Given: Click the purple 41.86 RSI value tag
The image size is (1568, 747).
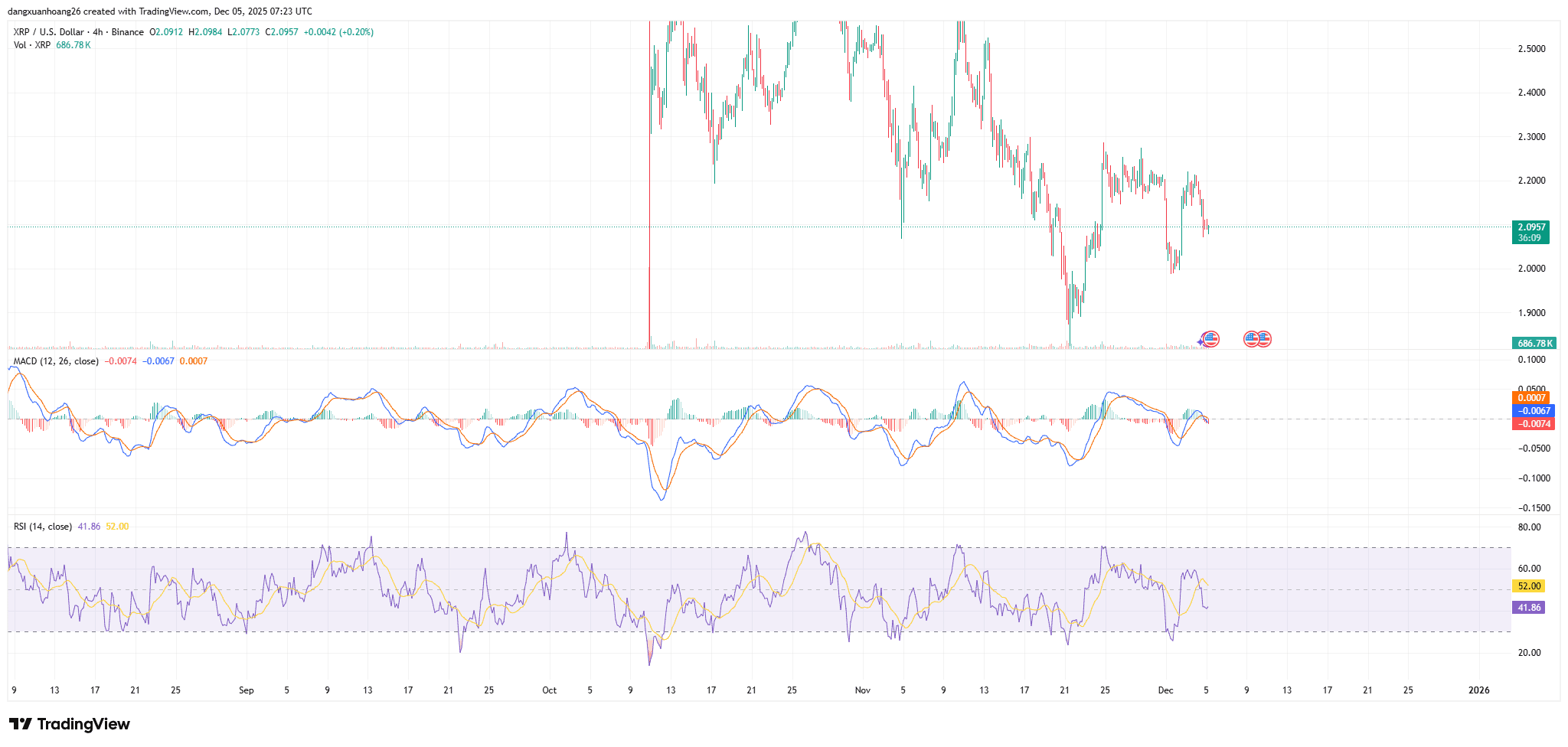Looking at the screenshot, I should click(1529, 608).
